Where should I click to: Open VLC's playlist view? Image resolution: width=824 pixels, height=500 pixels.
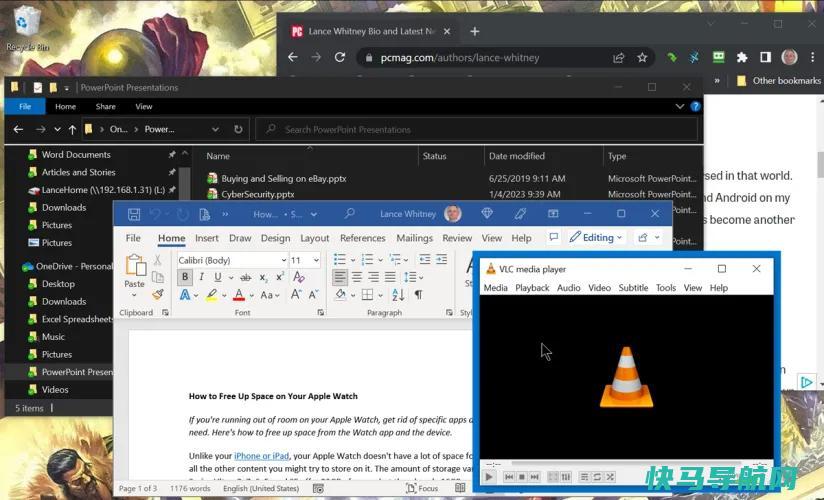[584, 477]
